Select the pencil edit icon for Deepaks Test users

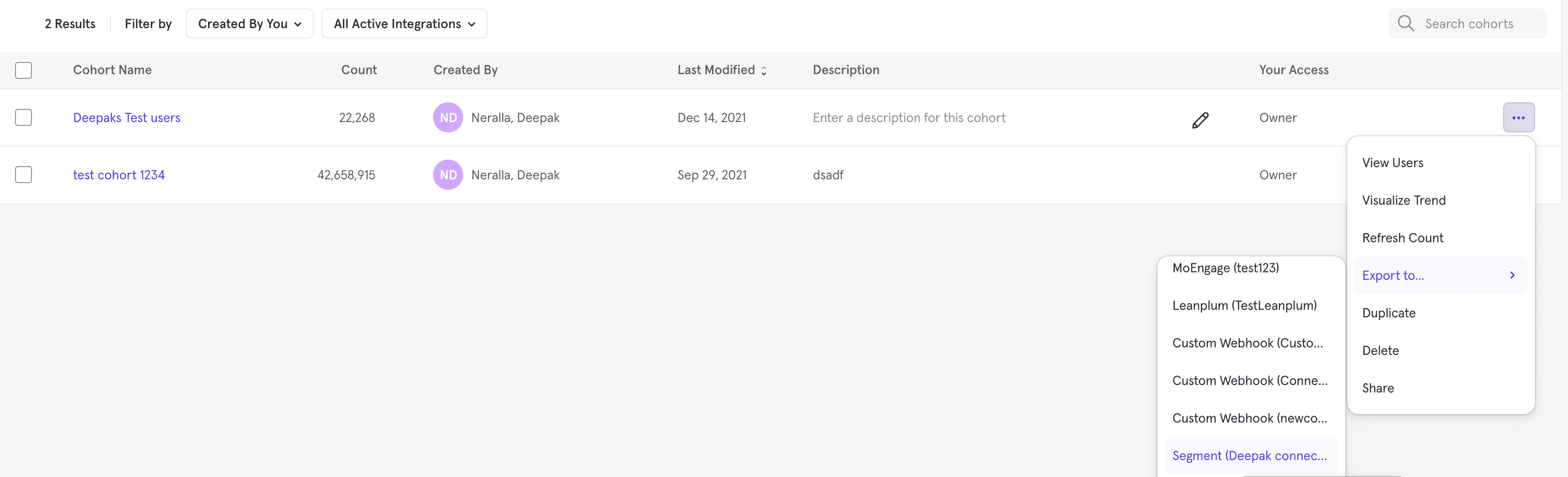[x=1200, y=119]
